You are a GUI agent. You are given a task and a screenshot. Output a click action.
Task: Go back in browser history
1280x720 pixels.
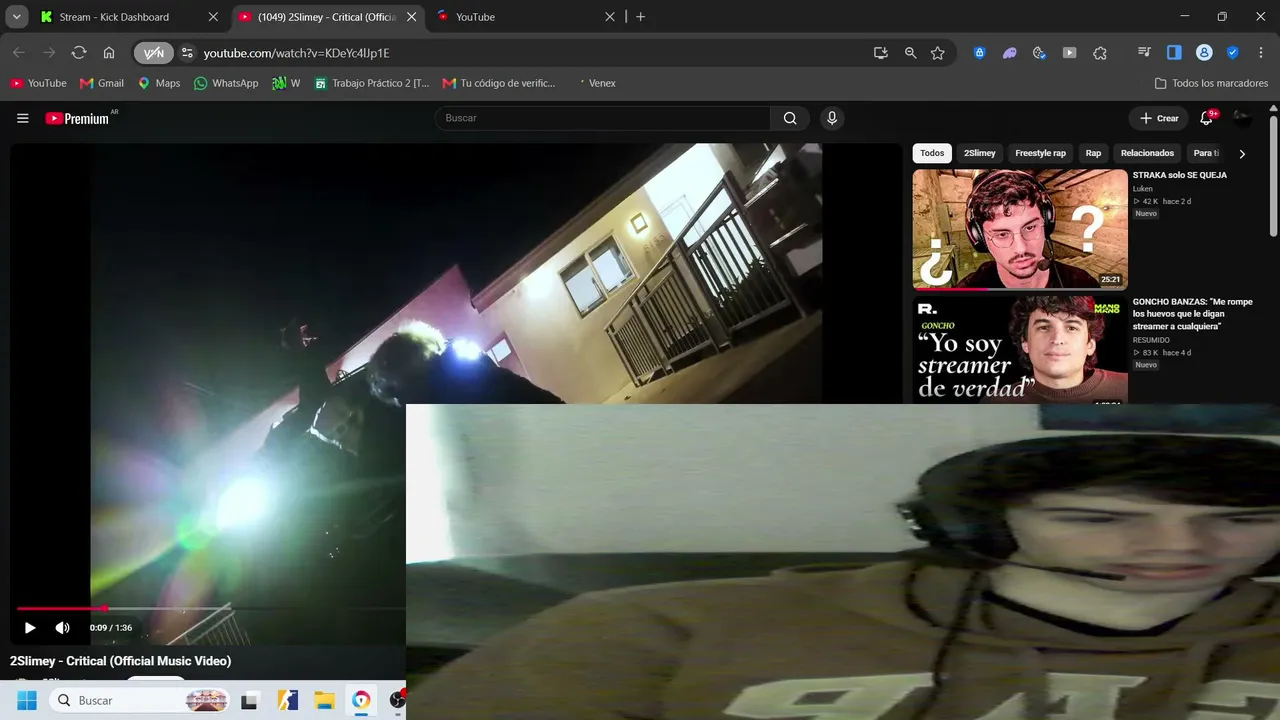pos(19,53)
